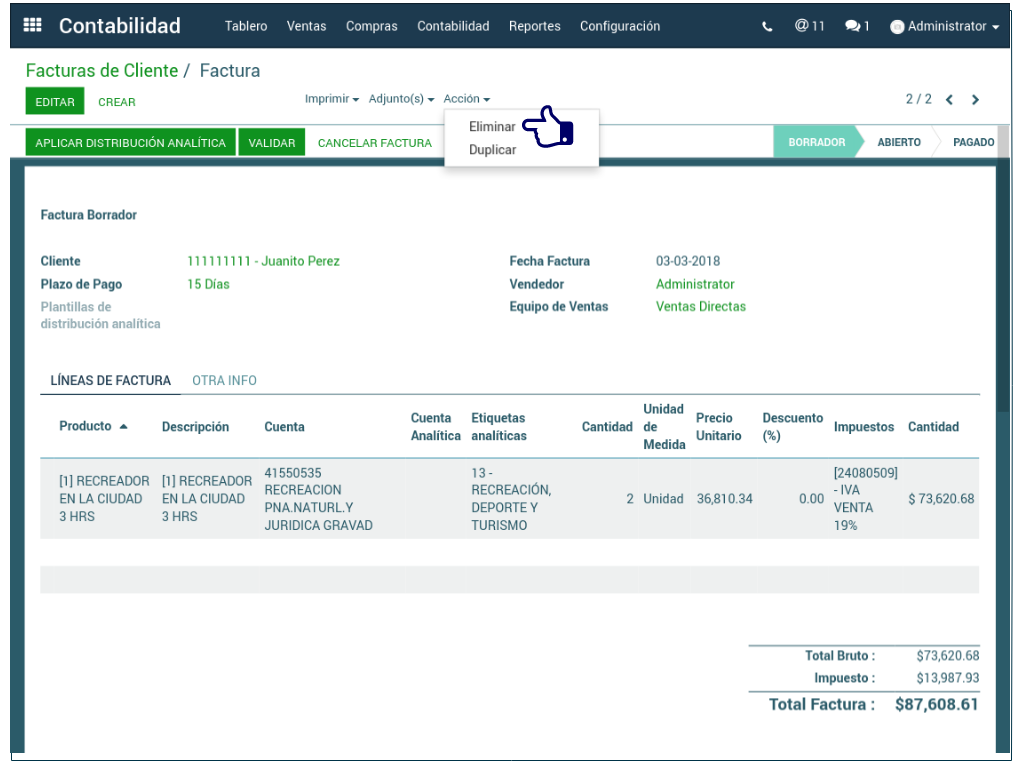Open the @ mentions notification counter

[809, 26]
